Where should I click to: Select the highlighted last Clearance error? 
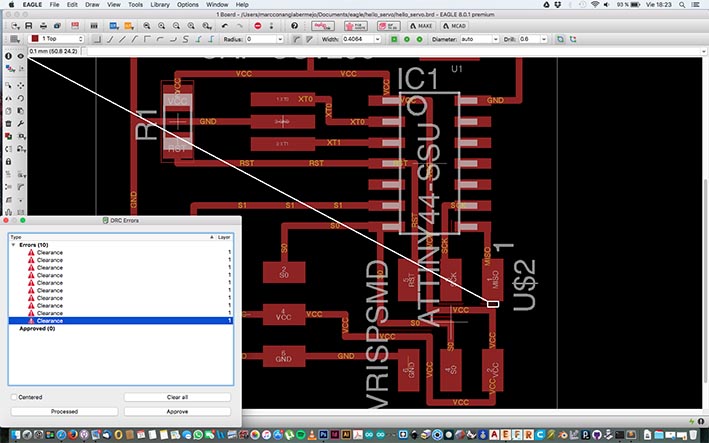tap(121, 321)
